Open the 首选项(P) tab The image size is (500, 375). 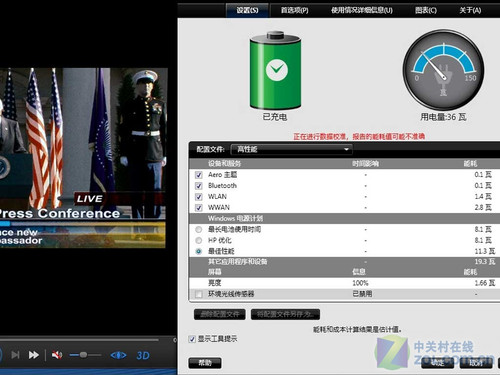pyautogui.click(x=294, y=10)
